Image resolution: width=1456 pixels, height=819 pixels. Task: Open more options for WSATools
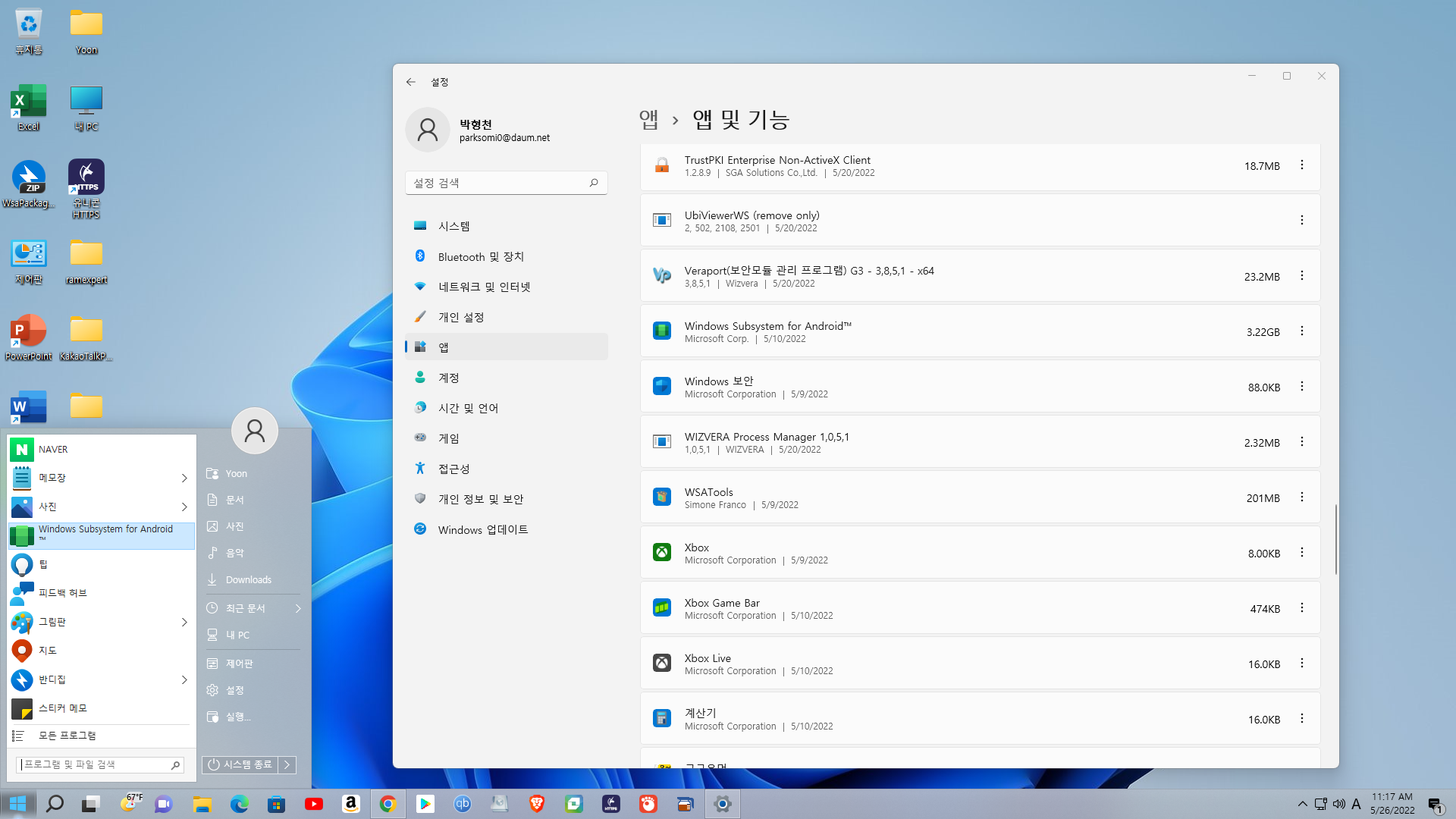(x=1302, y=497)
